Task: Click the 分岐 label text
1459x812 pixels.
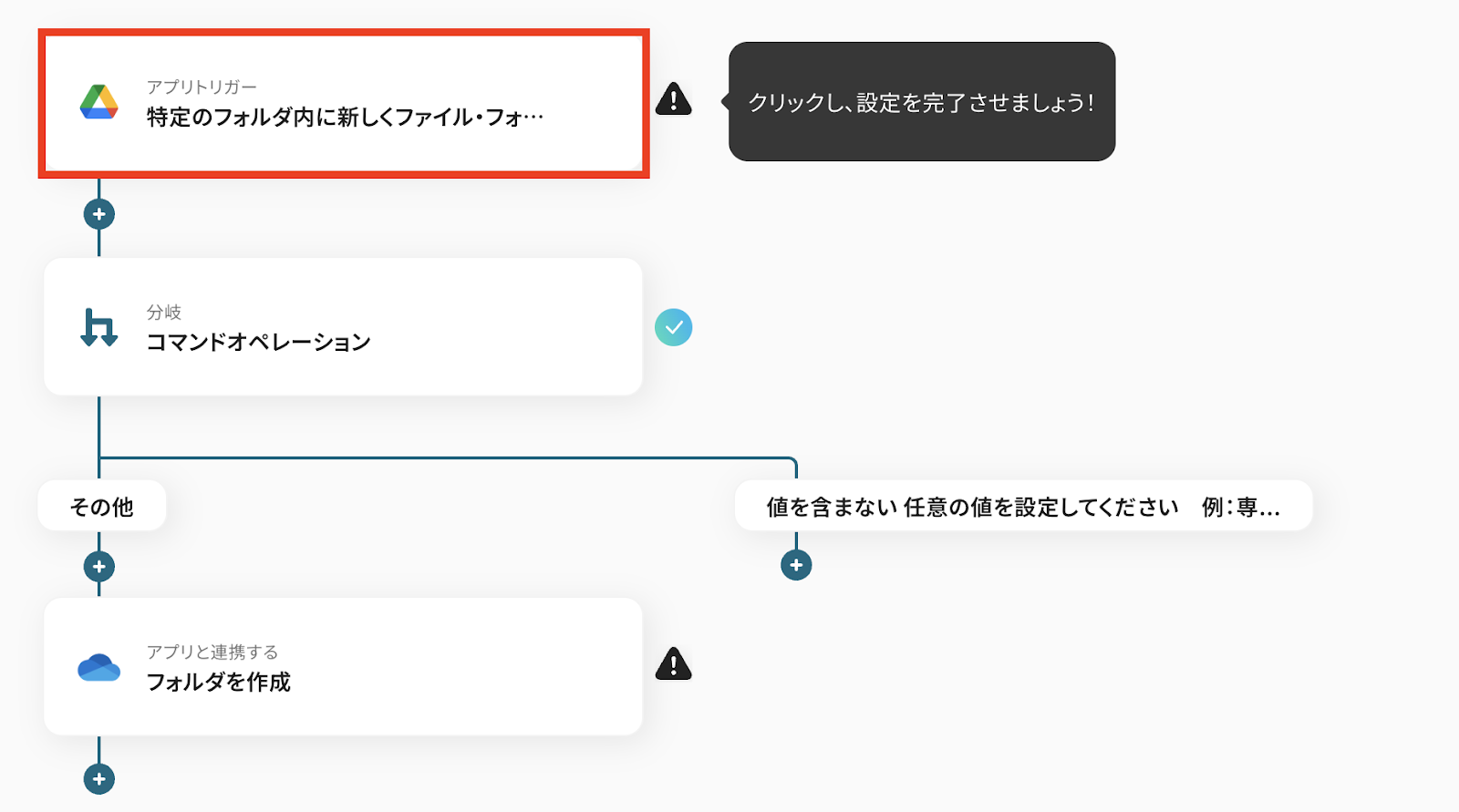Action: coord(164,313)
